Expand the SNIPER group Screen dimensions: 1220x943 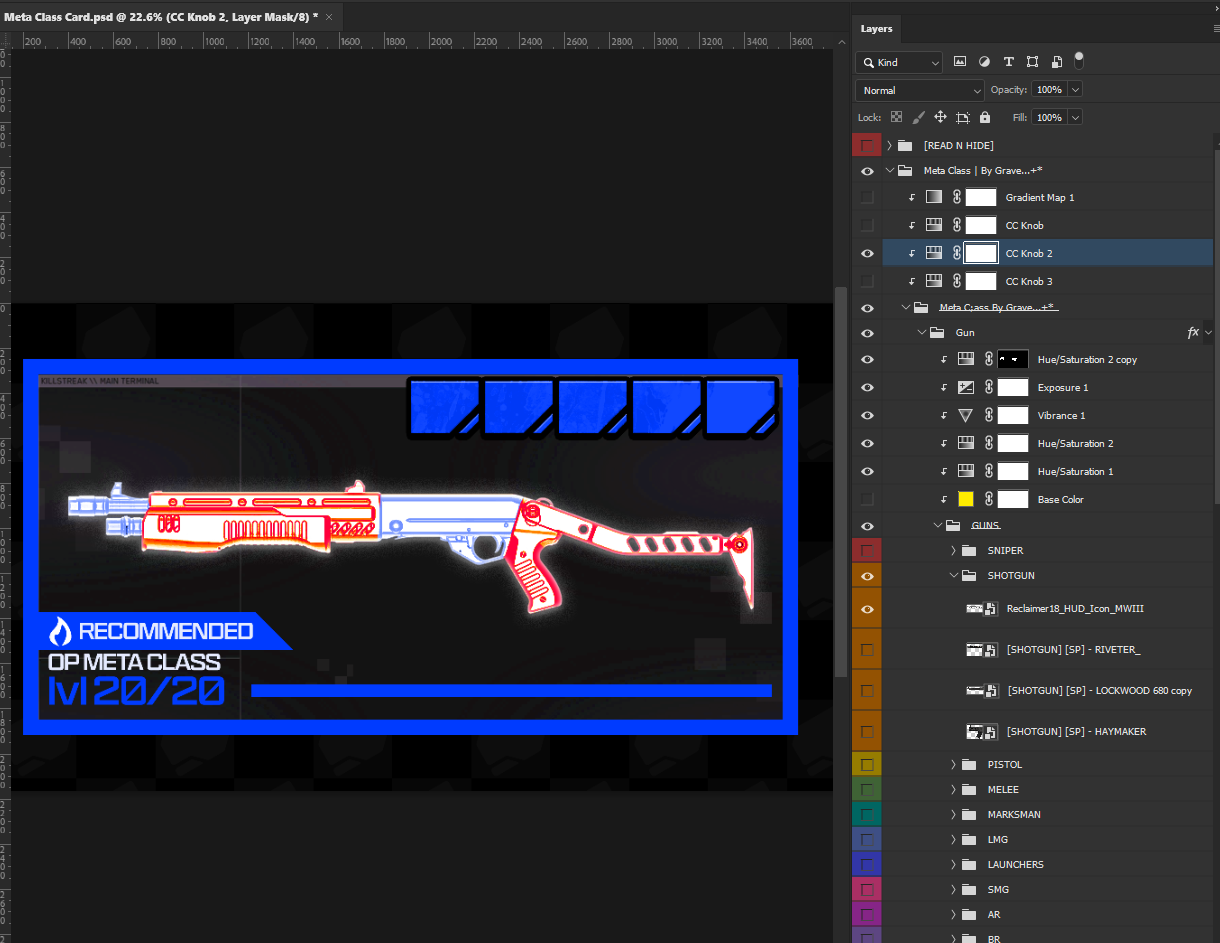[953, 550]
